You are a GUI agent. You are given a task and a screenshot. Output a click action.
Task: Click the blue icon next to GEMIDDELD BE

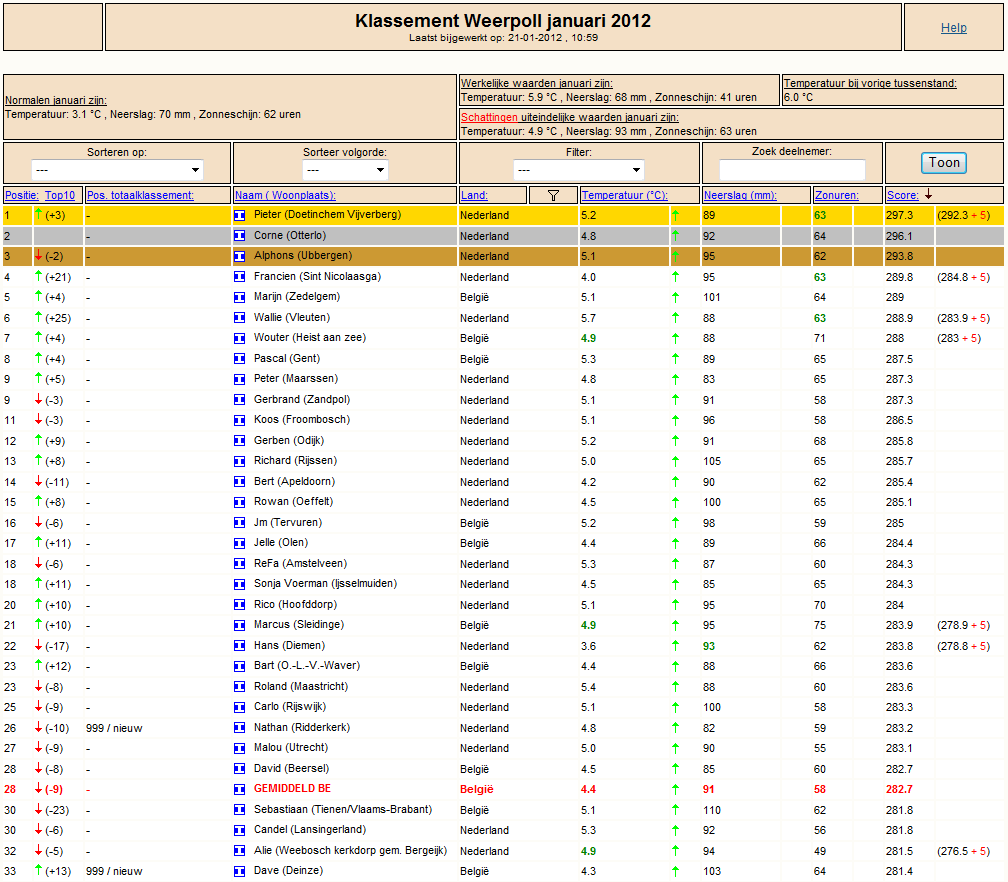(240, 789)
